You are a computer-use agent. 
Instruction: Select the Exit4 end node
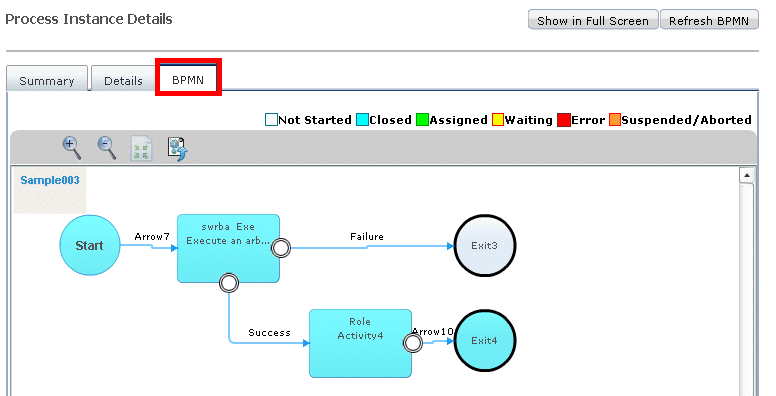(x=485, y=341)
